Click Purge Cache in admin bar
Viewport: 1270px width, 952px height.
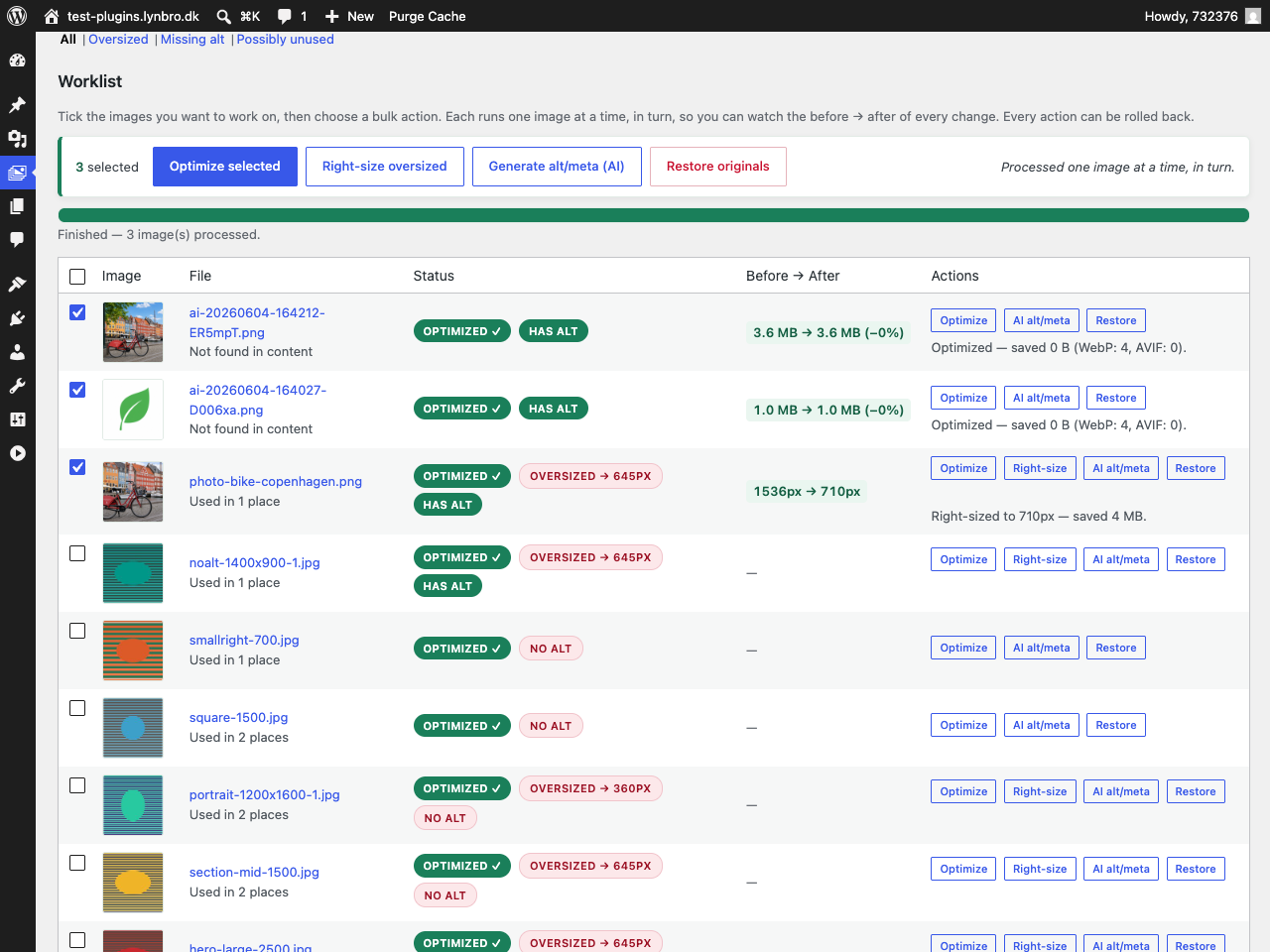point(427,16)
